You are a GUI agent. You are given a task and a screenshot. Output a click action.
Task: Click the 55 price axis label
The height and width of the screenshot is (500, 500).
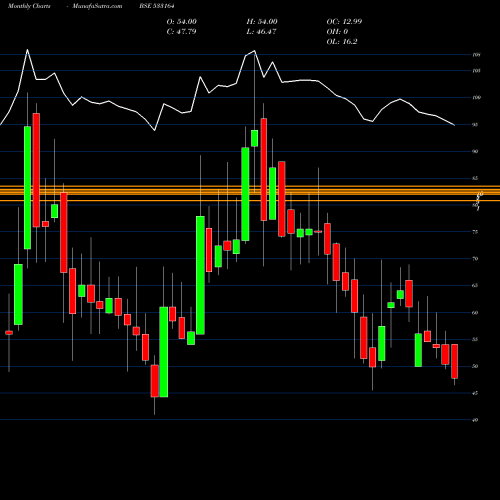tap(475, 339)
